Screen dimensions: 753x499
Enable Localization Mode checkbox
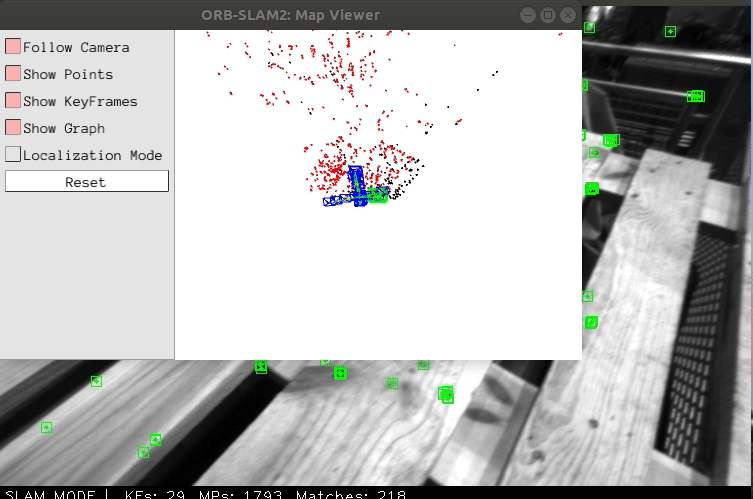13,154
